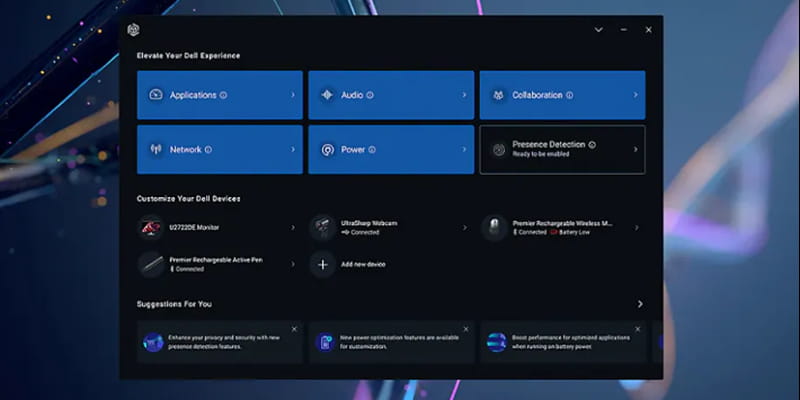Open the boost performance suggestion

pos(563,342)
